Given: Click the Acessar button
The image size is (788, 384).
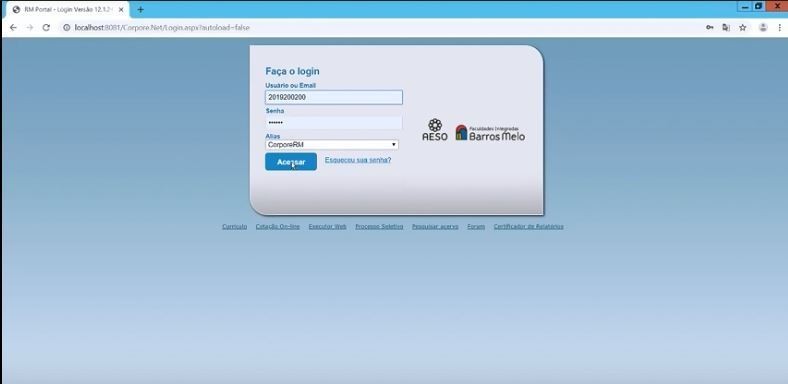Looking at the screenshot, I should coord(291,162).
